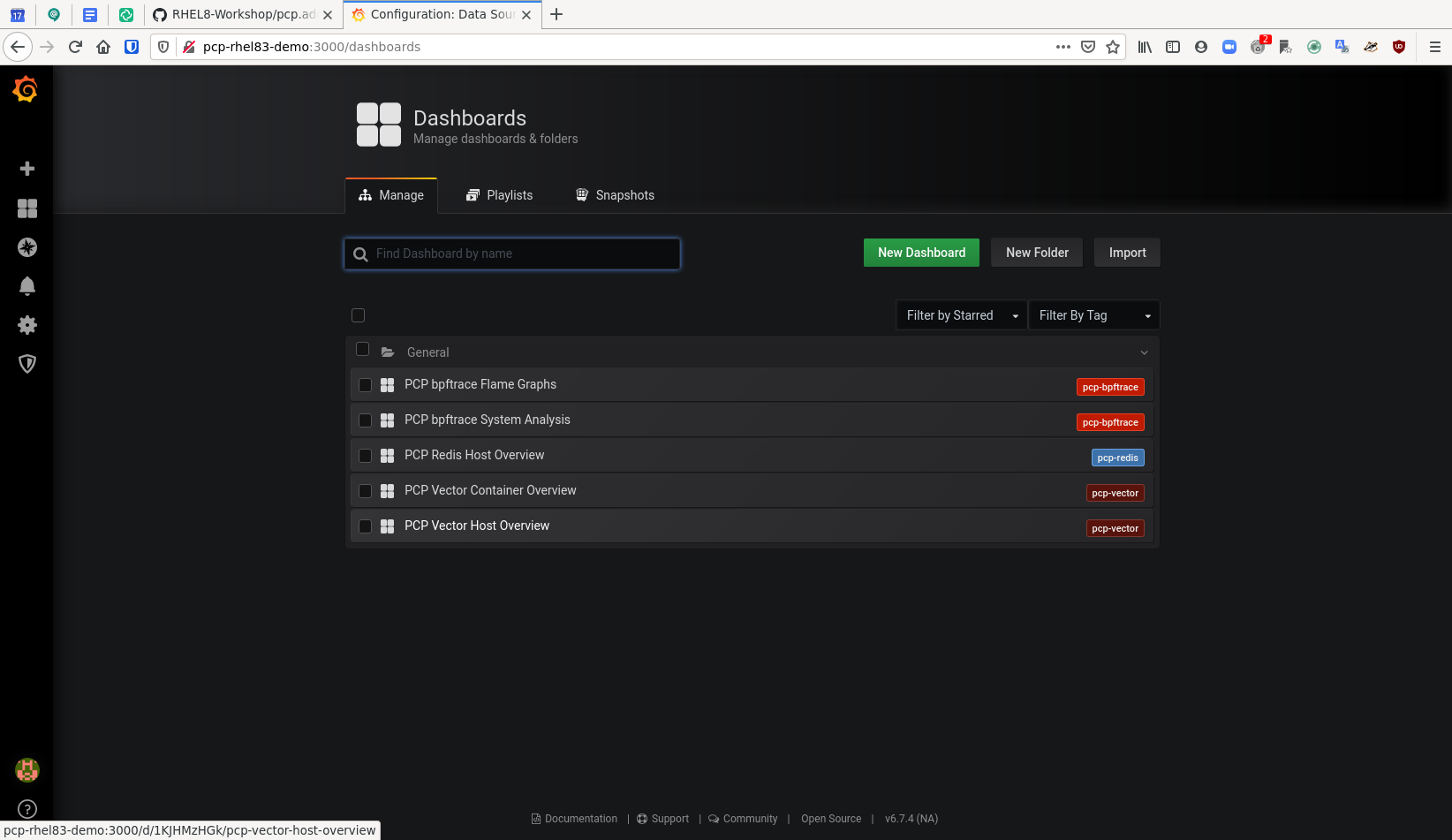Open the Filter by Starred dropdown
The width and height of the screenshot is (1452, 840).
[960, 315]
